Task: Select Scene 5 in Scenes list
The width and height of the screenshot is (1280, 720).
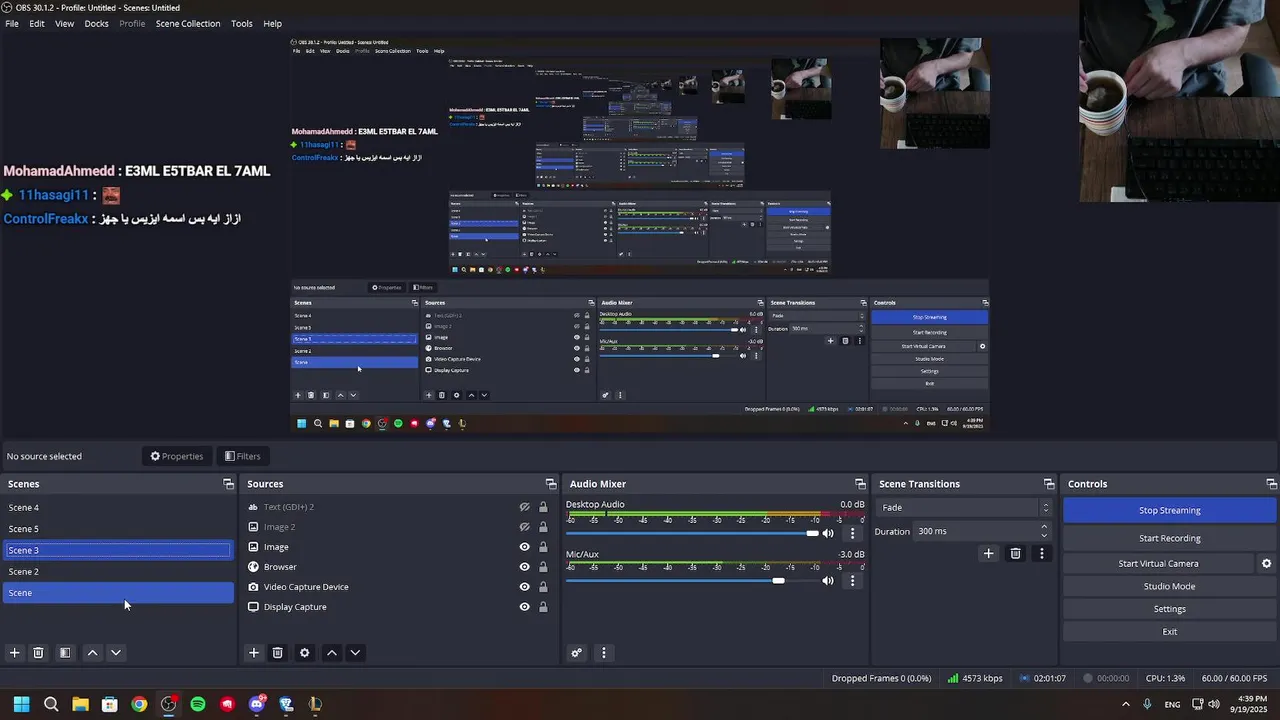Action: (118, 529)
